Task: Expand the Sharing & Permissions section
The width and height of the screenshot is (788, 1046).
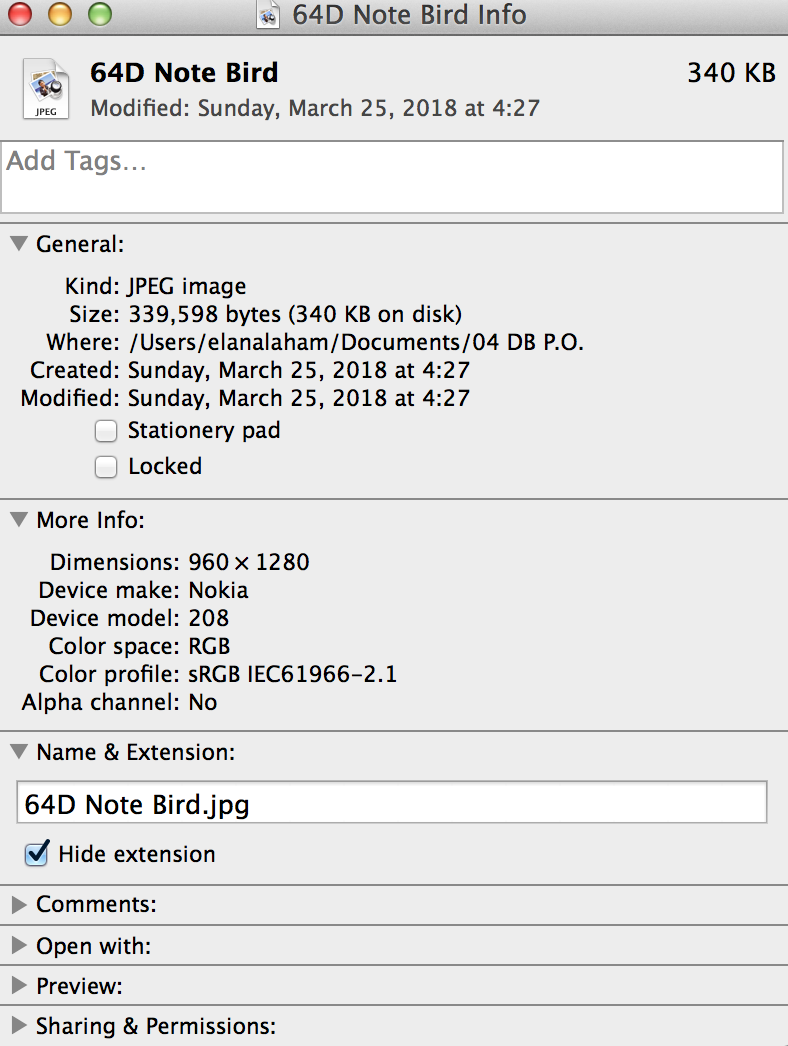Action: (x=19, y=1025)
